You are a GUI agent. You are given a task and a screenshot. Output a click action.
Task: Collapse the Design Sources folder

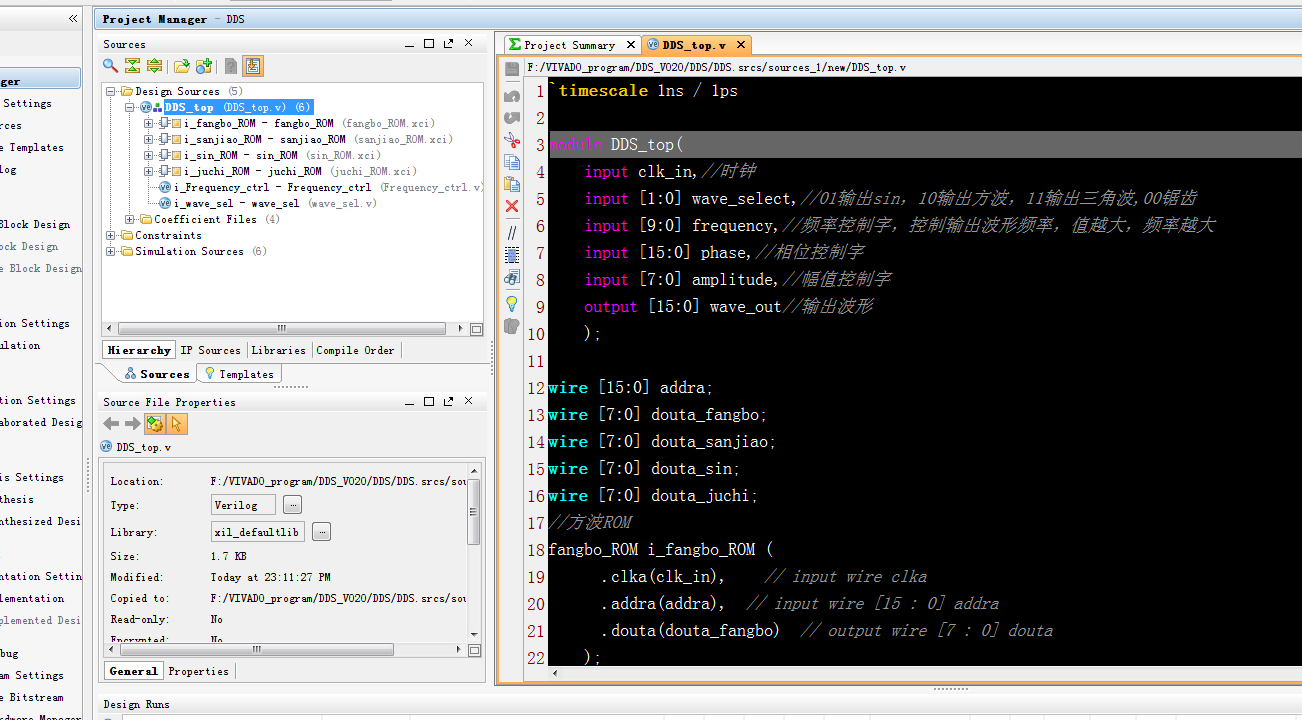tap(110, 90)
